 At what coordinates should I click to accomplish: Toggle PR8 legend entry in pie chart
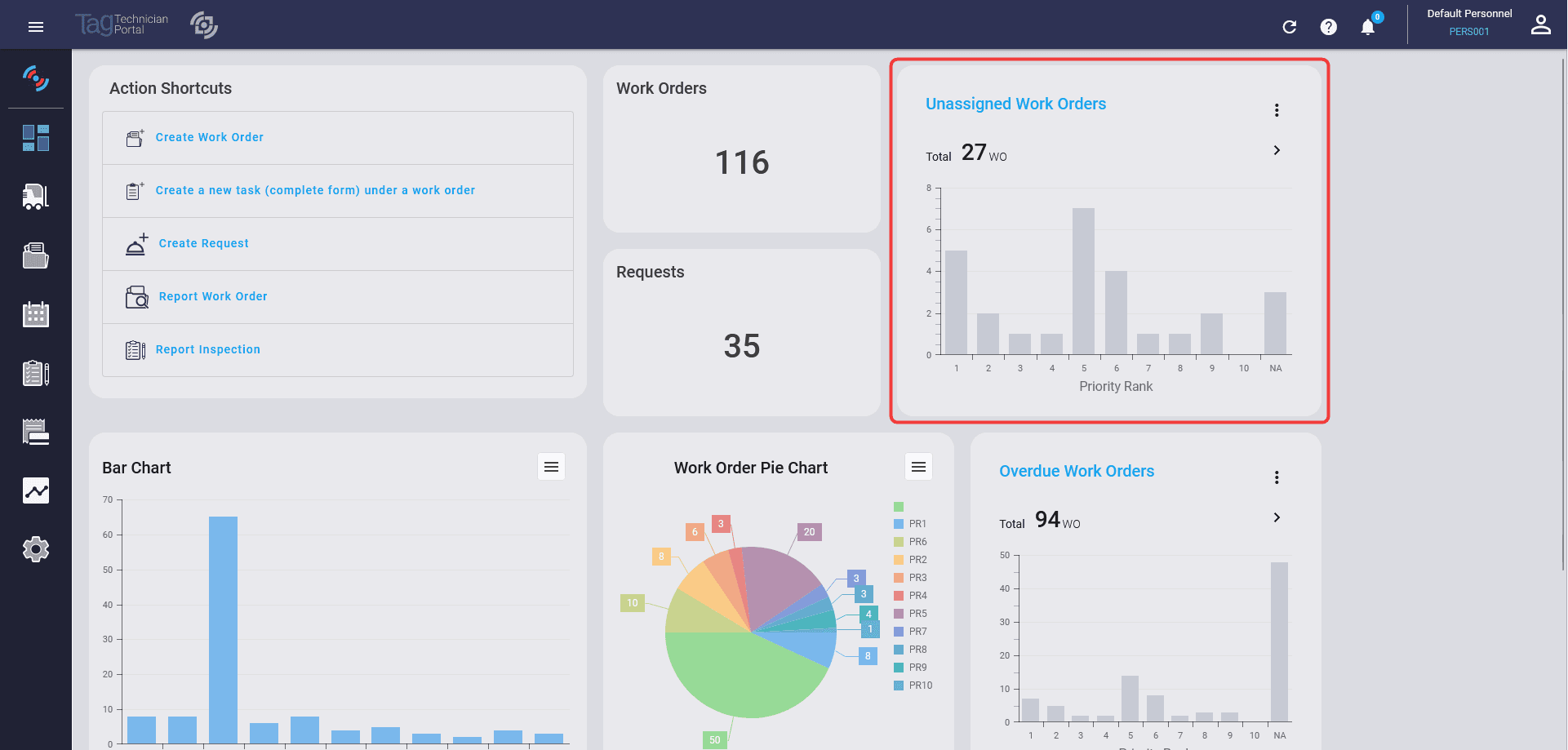pyautogui.click(x=910, y=650)
